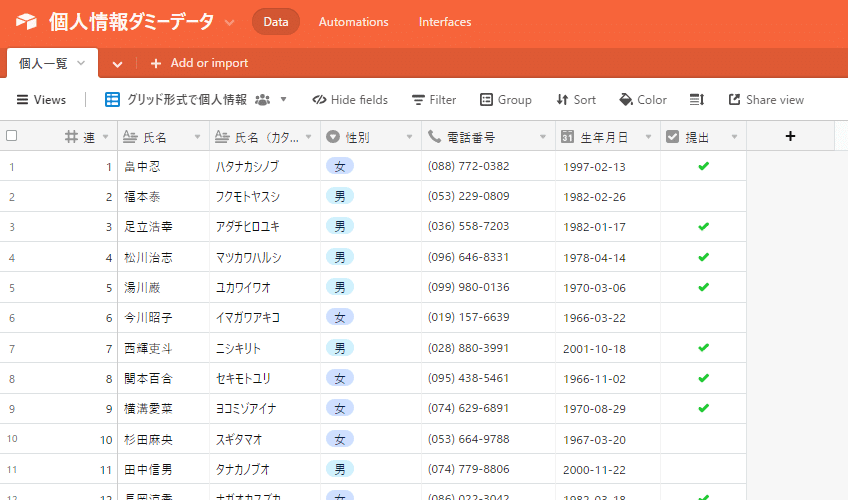Open the base name dropdown chevron

pyautogui.click(x=229, y=23)
